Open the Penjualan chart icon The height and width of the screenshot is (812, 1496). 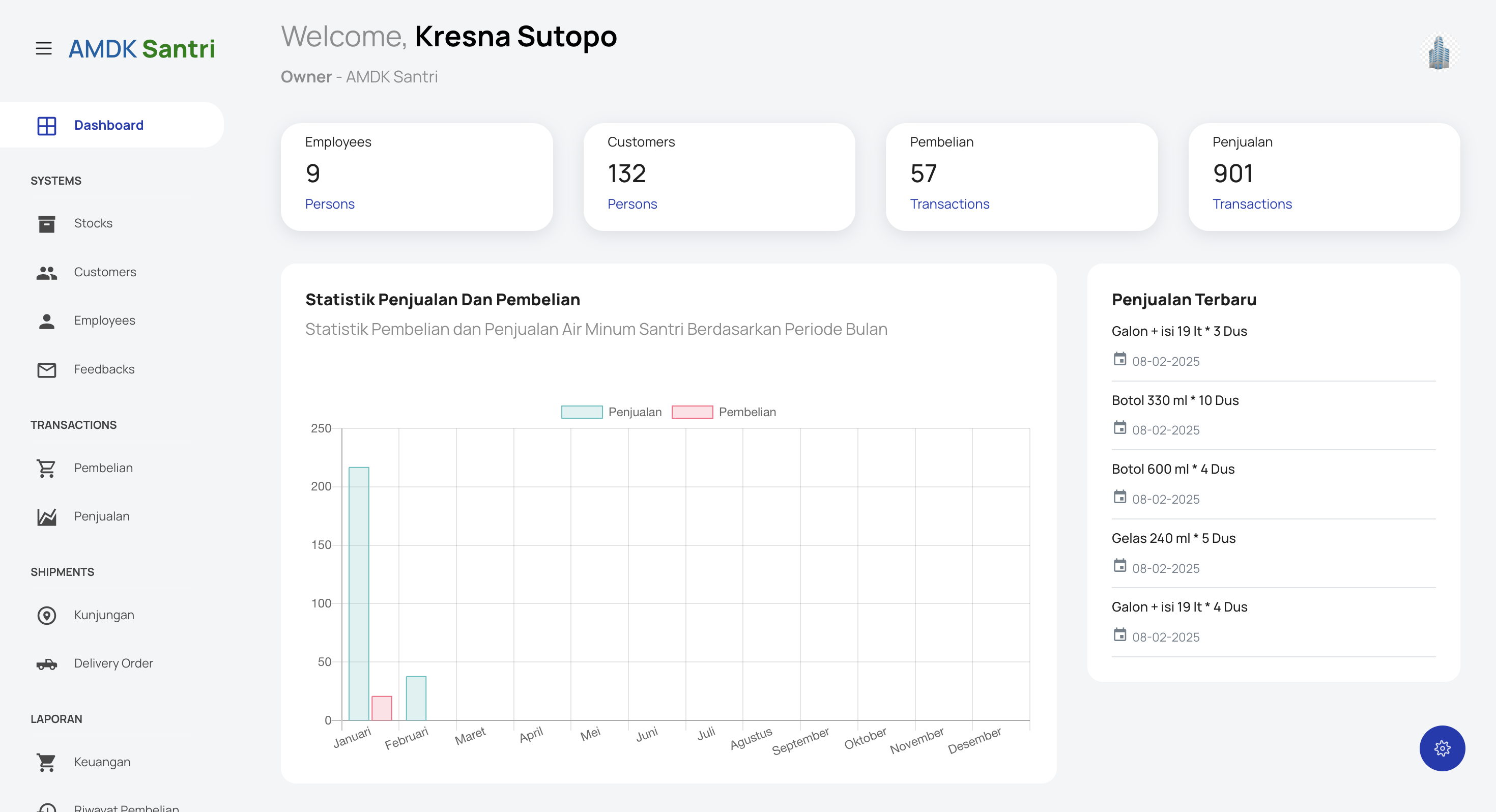[x=46, y=517]
